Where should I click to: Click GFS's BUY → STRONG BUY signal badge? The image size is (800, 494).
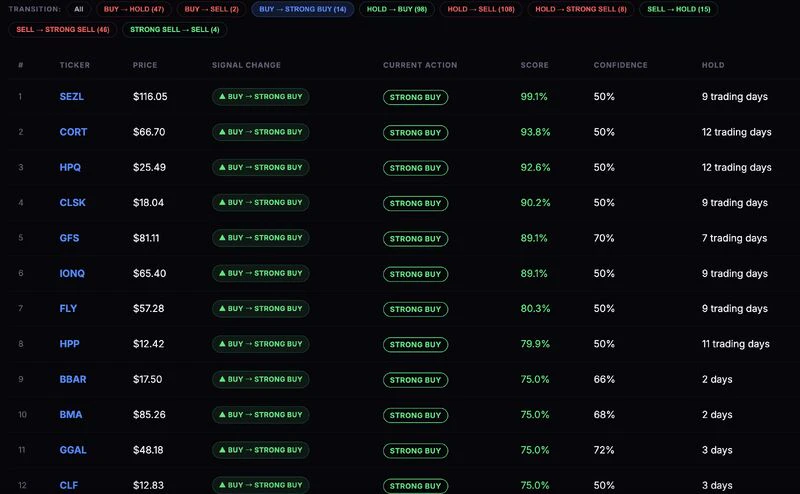point(261,238)
